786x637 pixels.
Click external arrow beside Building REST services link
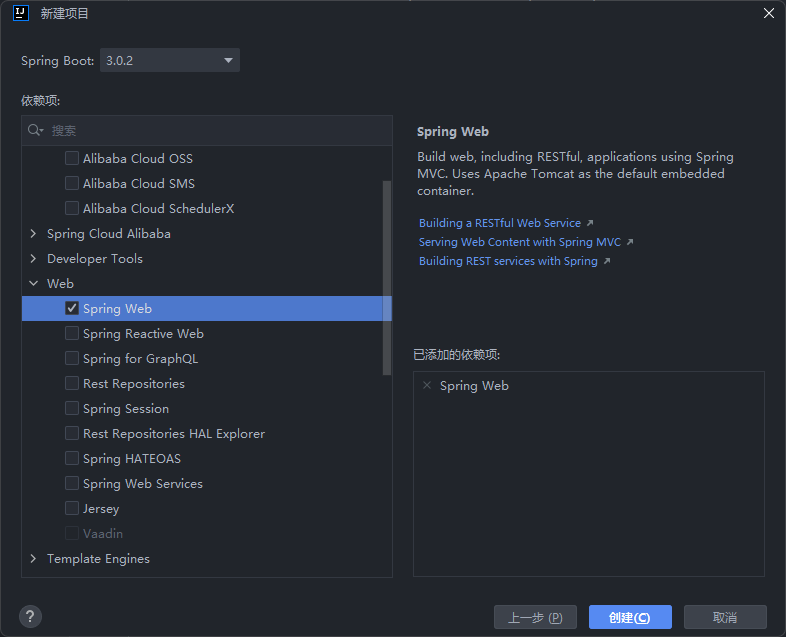[x=607, y=261]
